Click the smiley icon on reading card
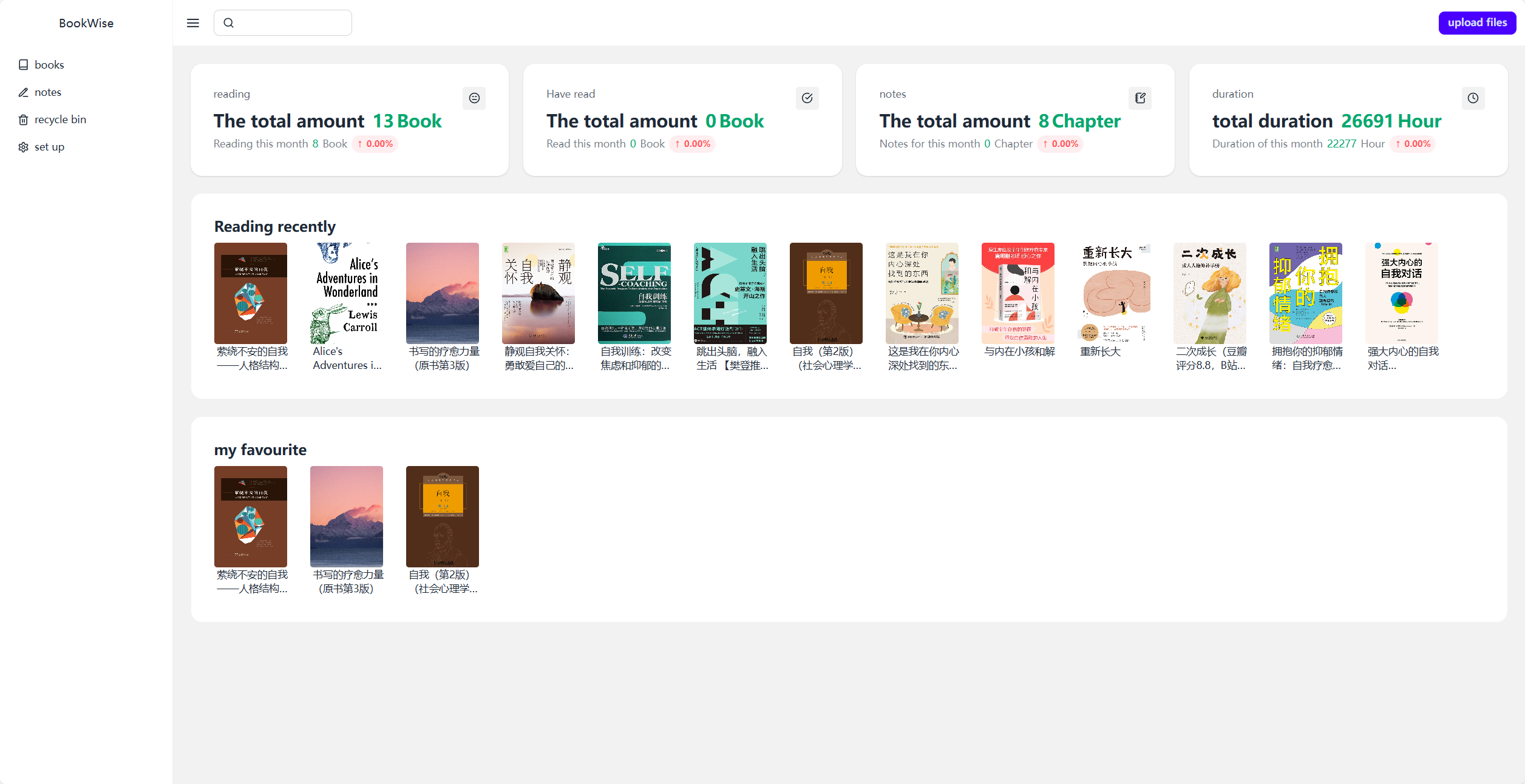Image resolution: width=1525 pixels, height=784 pixels. click(x=474, y=98)
